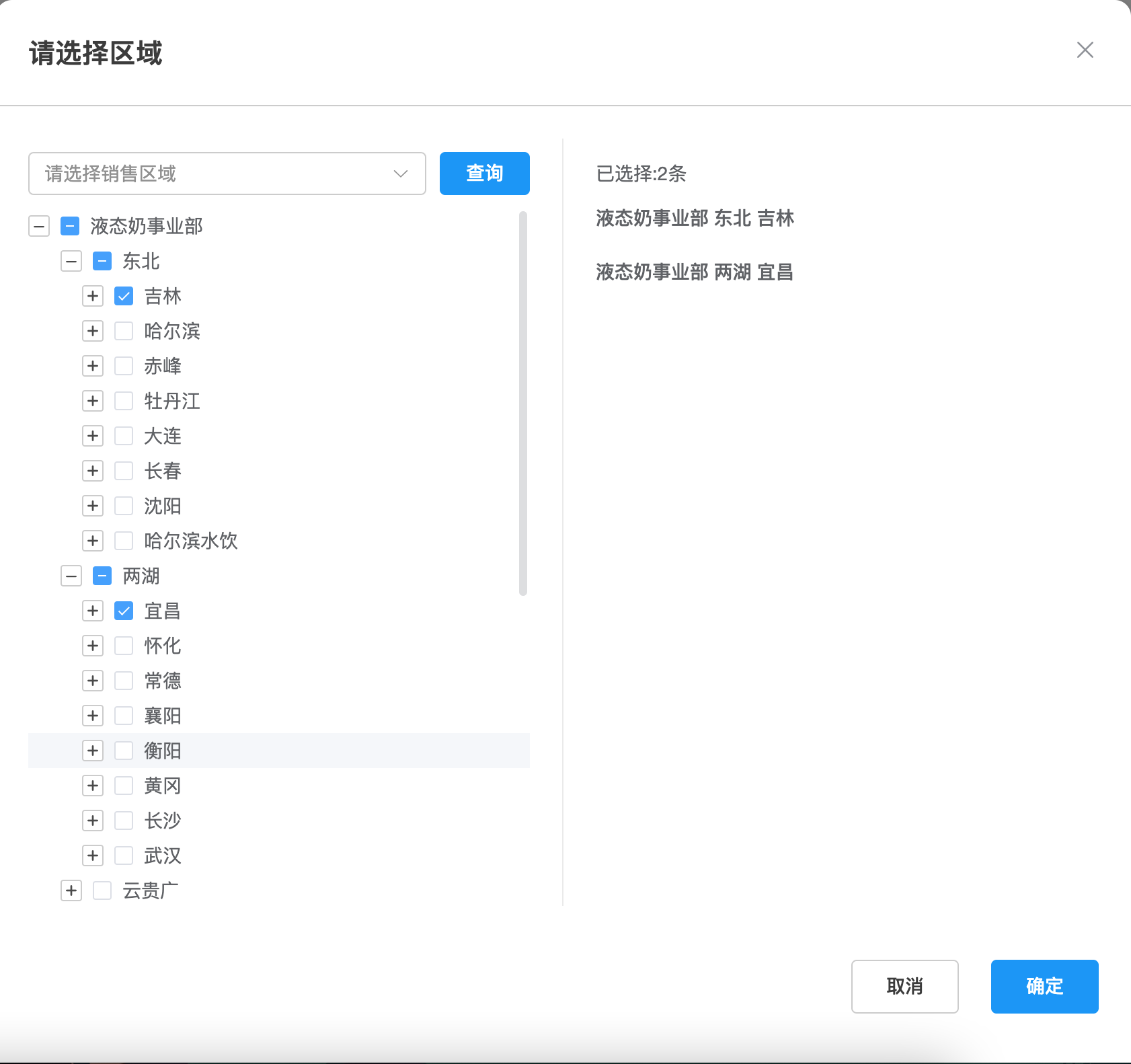This screenshot has width=1131, height=1064.
Task: Select the 哈尔滨水饮 tree item
Action: [x=191, y=541]
